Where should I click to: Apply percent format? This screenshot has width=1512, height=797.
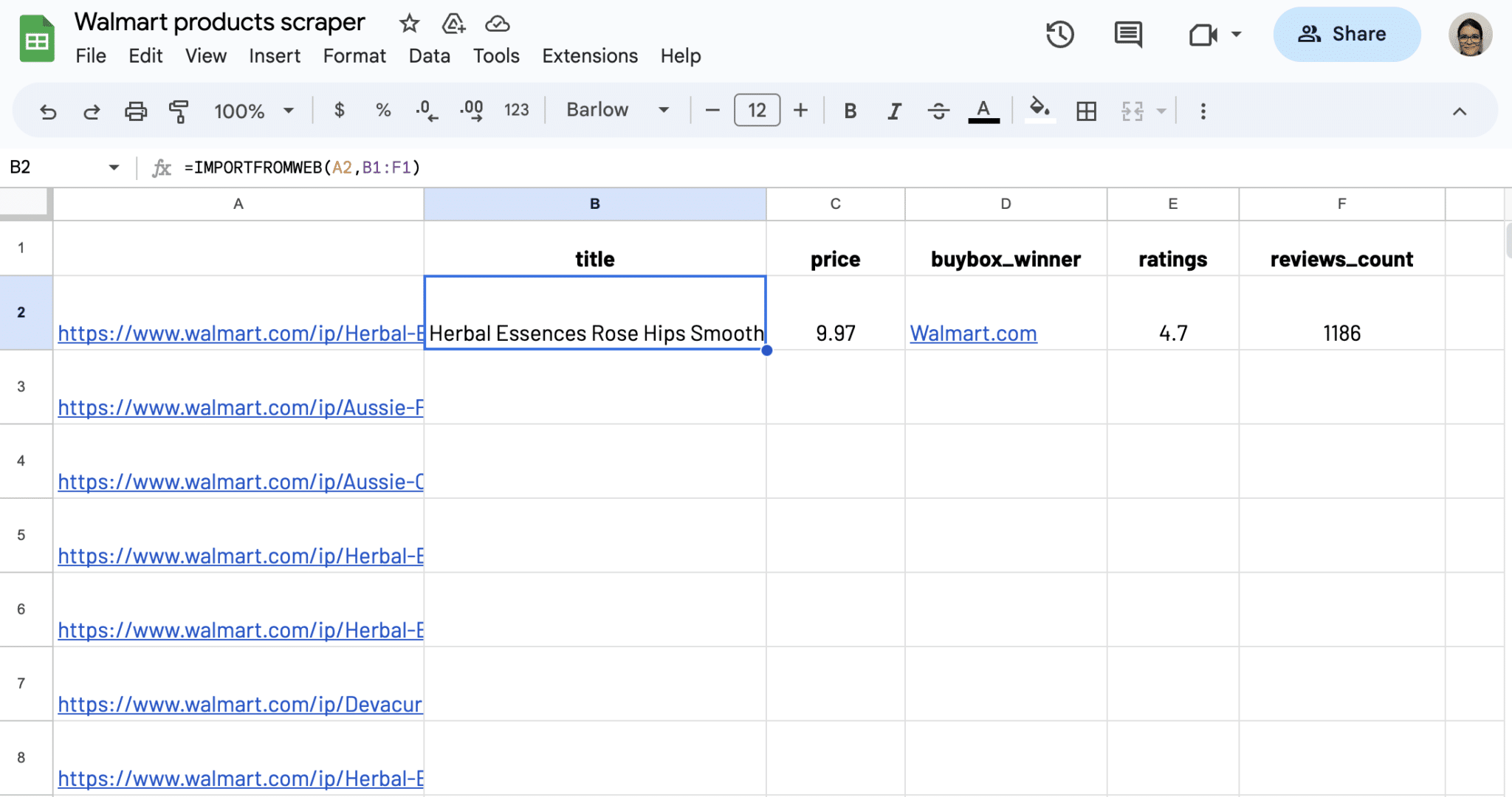(383, 111)
